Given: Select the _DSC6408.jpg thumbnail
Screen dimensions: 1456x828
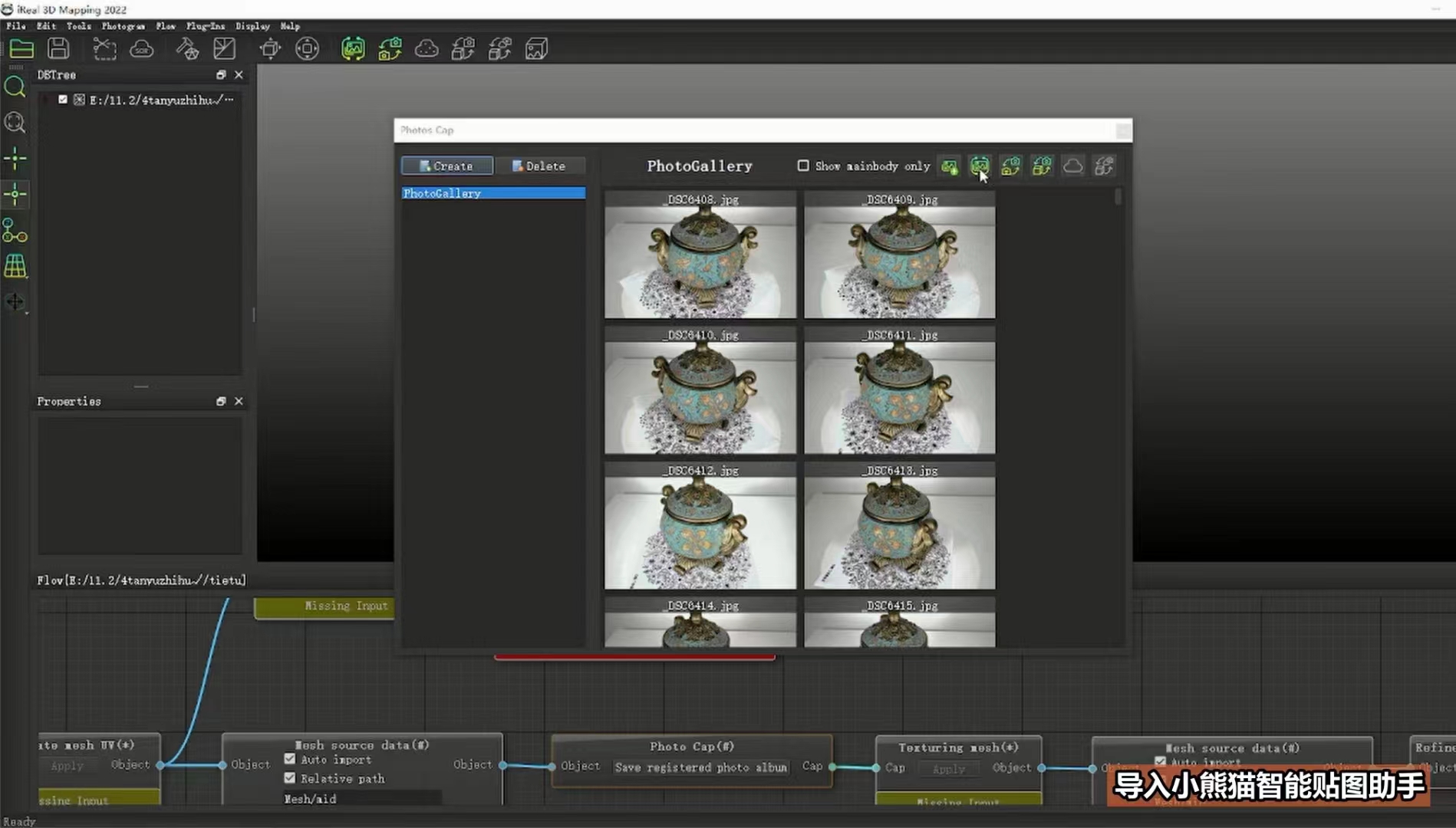Looking at the screenshot, I should (x=700, y=255).
